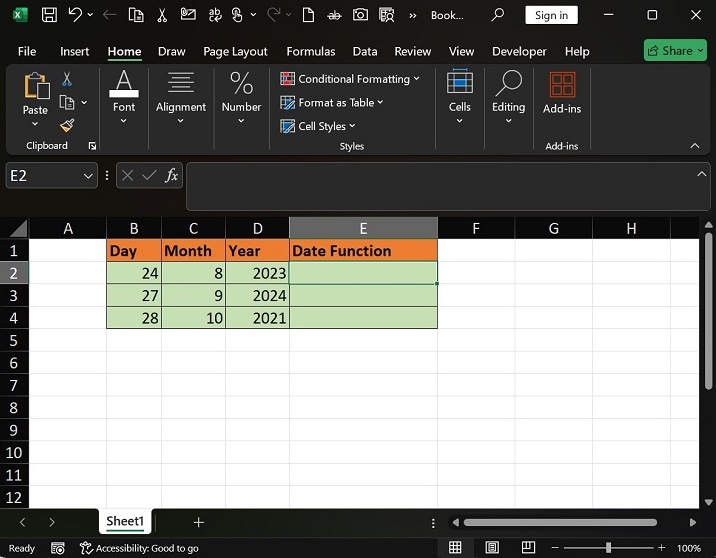Open the View tab
Screen dimensions: 716x558
(461, 51)
